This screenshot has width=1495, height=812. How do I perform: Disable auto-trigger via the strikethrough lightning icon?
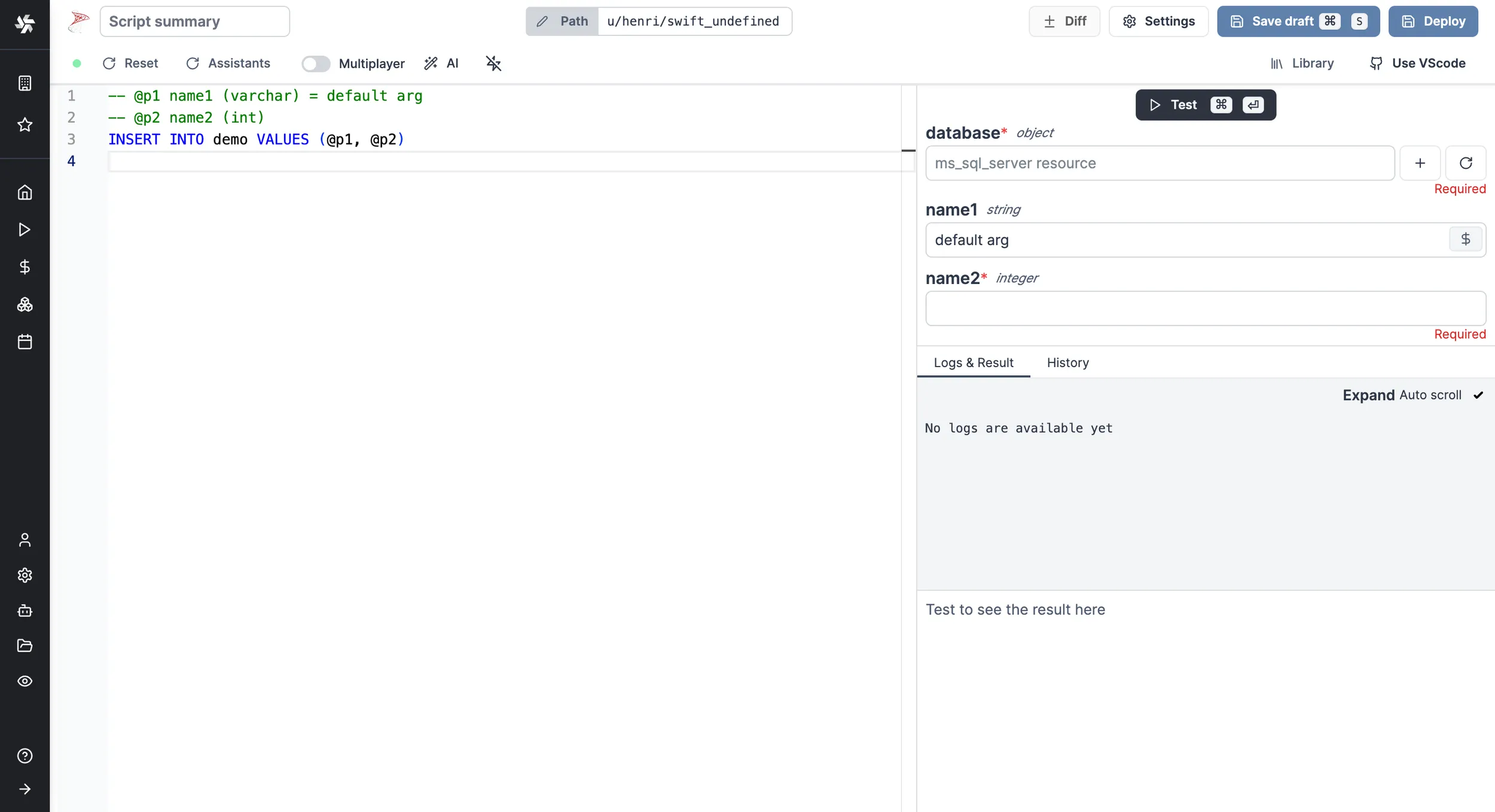coord(492,63)
